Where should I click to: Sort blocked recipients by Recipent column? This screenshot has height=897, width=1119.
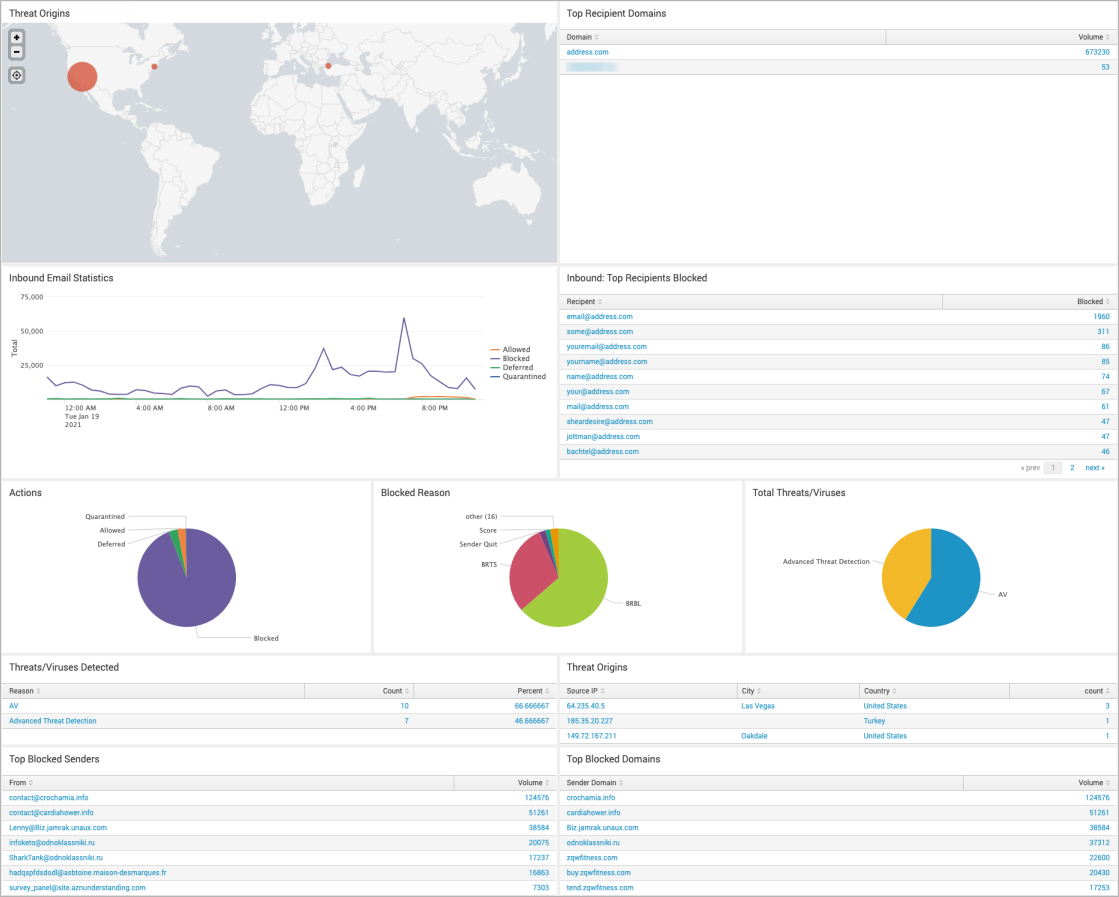[584, 302]
